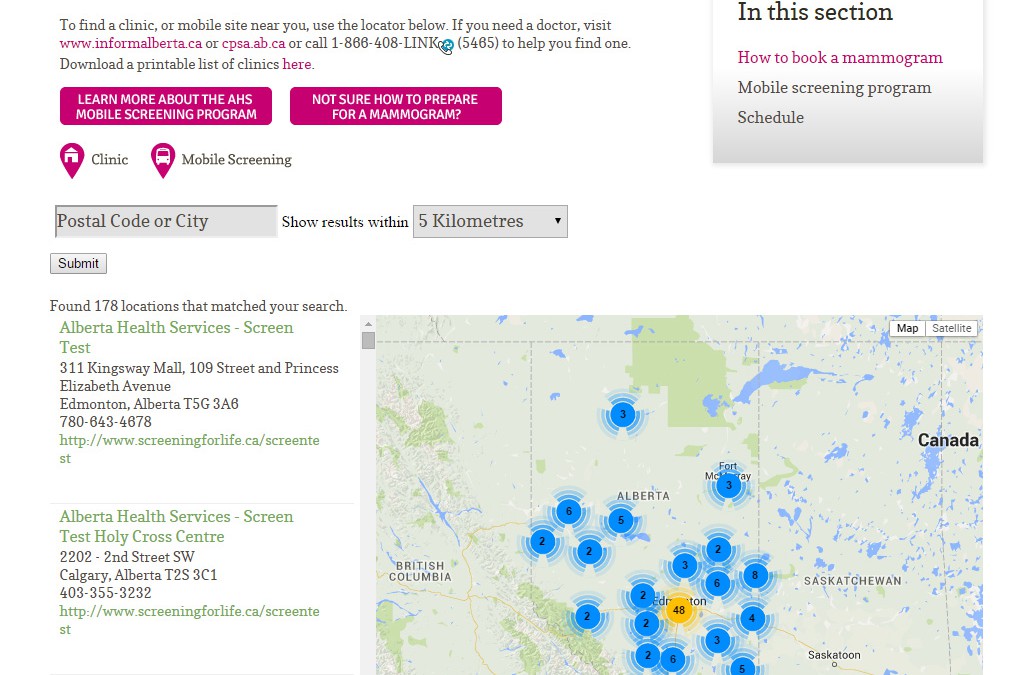Click Learn More About the AHS Mobile Screening Program

(x=166, y=106)
